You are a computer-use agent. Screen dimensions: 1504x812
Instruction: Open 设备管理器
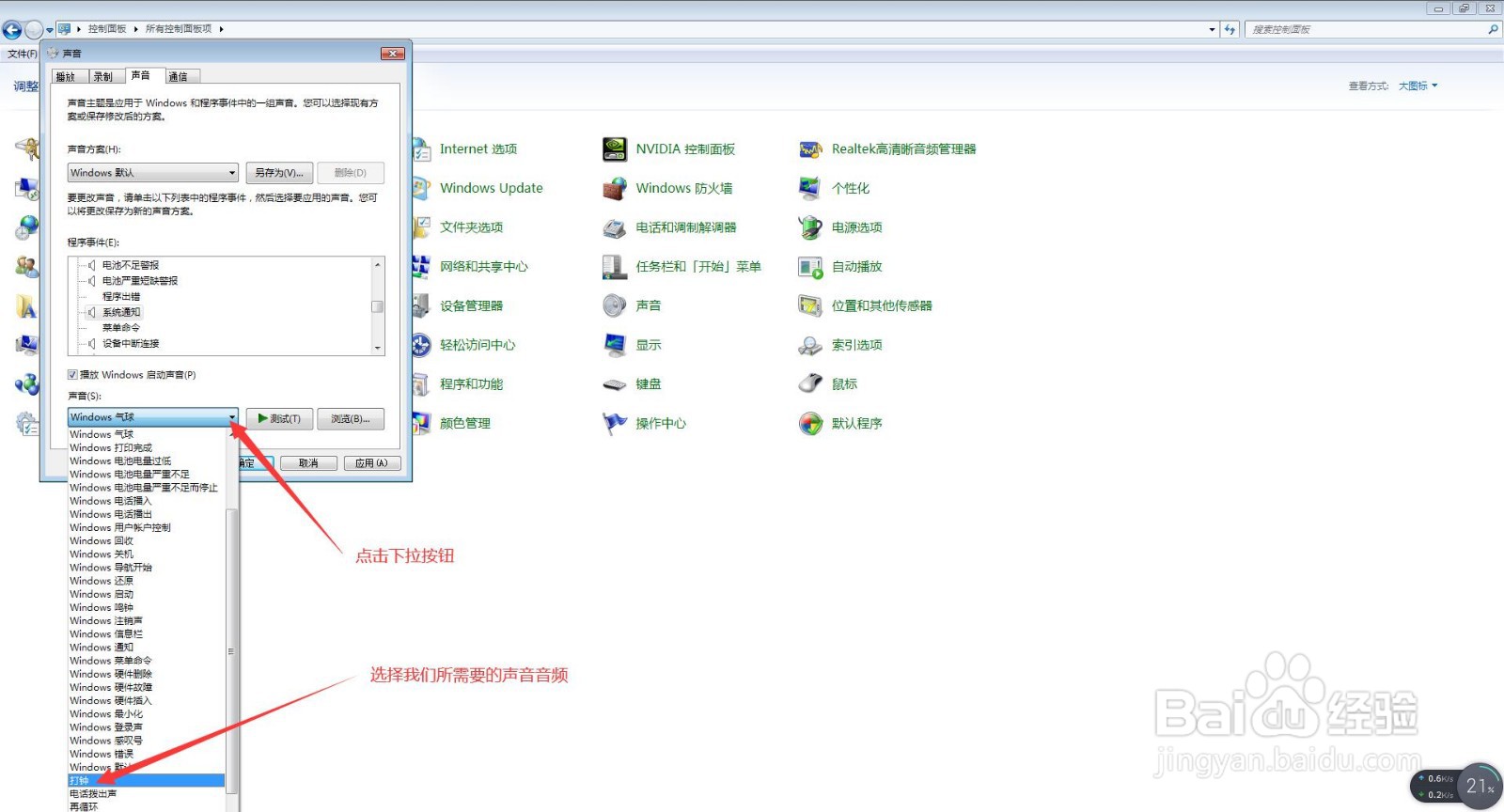coord(472,306)
